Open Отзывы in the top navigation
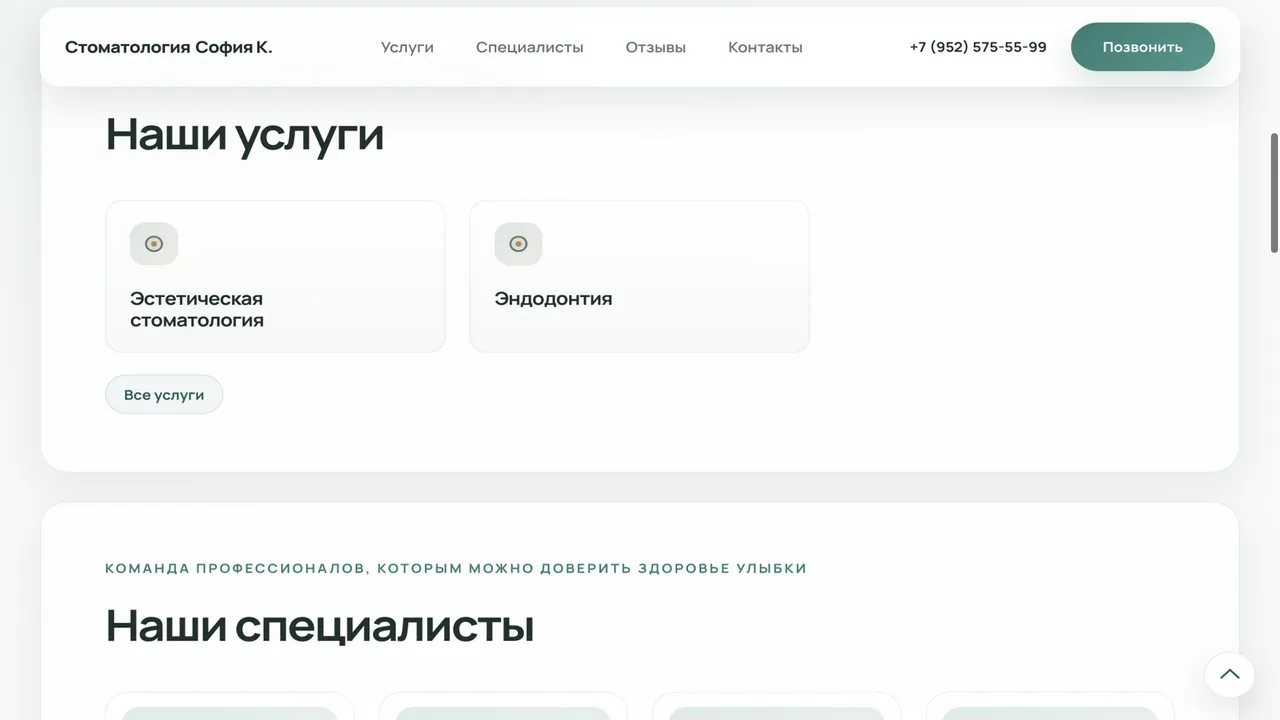Screen dimensions: 1280x720 click(656, 47)
